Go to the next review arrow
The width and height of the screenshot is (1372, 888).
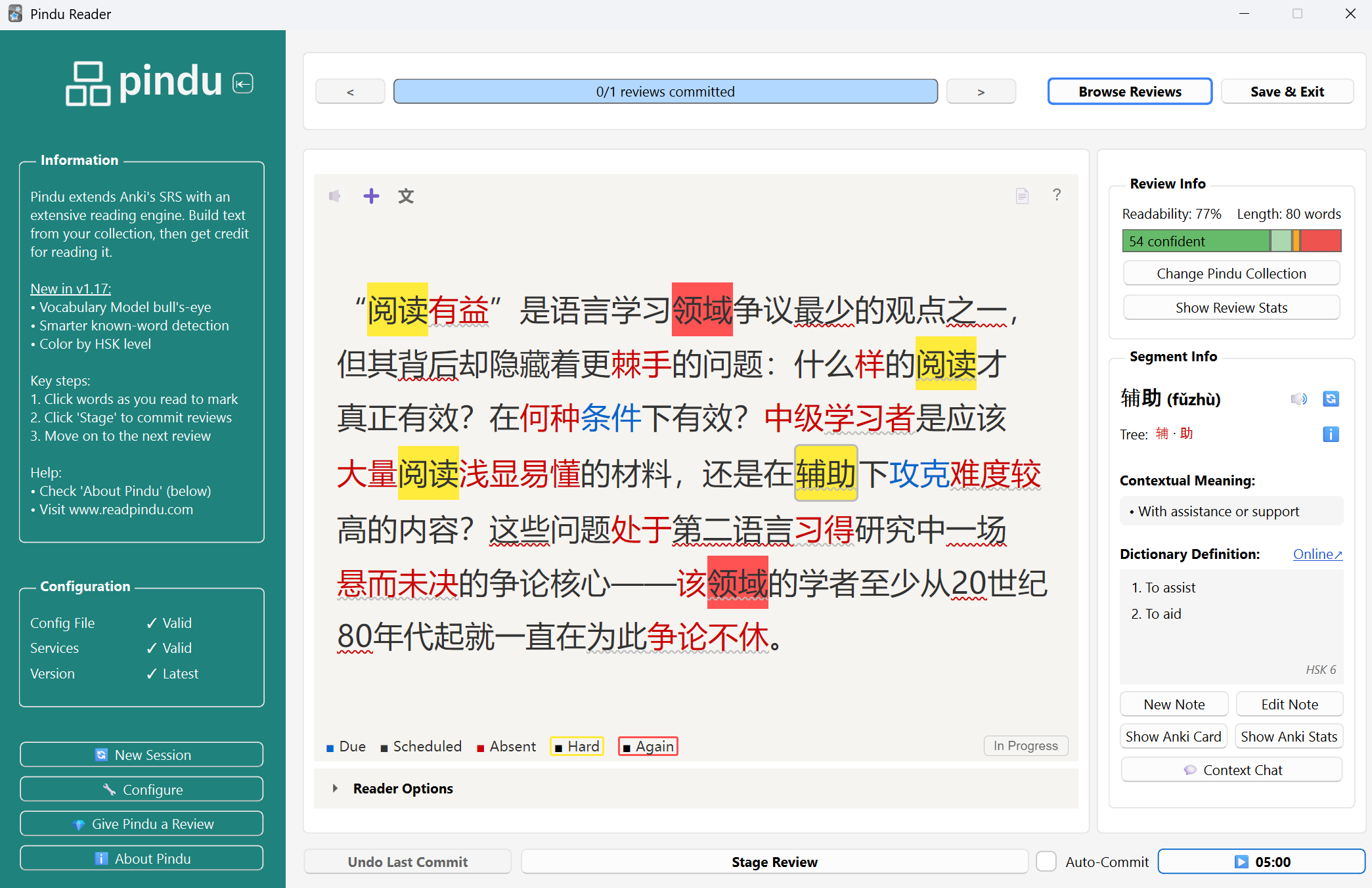coord(981,92)
